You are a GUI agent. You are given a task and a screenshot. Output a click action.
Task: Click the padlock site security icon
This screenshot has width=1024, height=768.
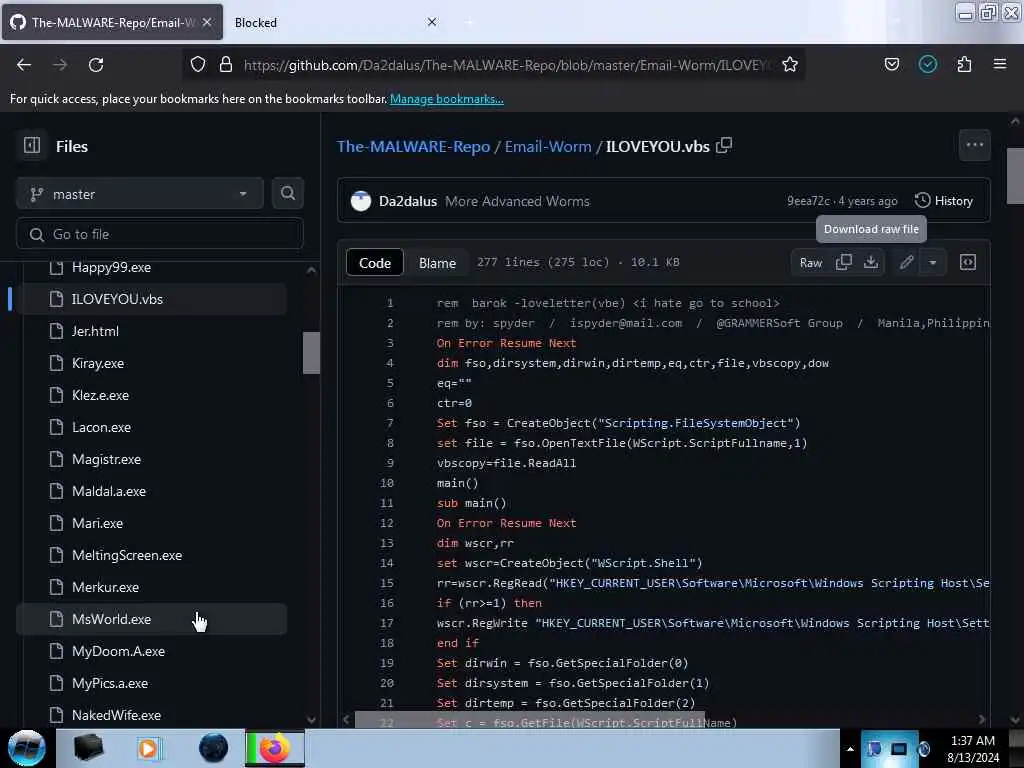[225, 64]
